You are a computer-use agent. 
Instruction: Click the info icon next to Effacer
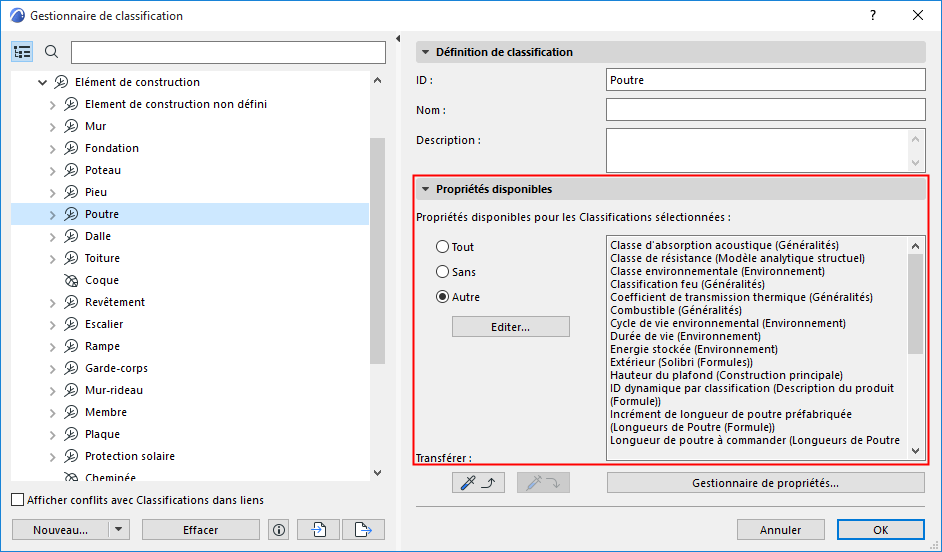tap(279, 530)
